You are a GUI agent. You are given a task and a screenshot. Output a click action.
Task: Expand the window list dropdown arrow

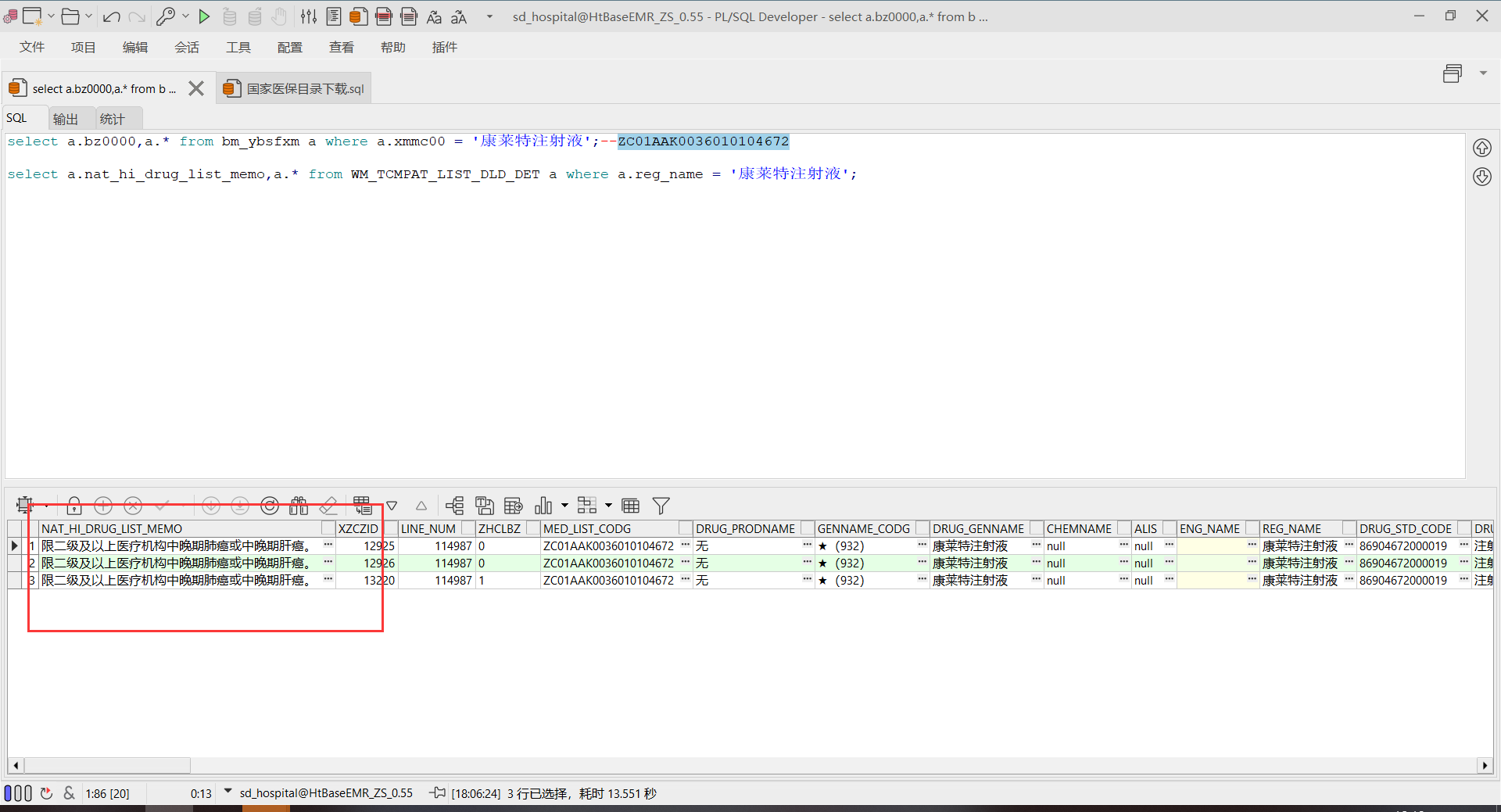click(x=1483, y=73)
